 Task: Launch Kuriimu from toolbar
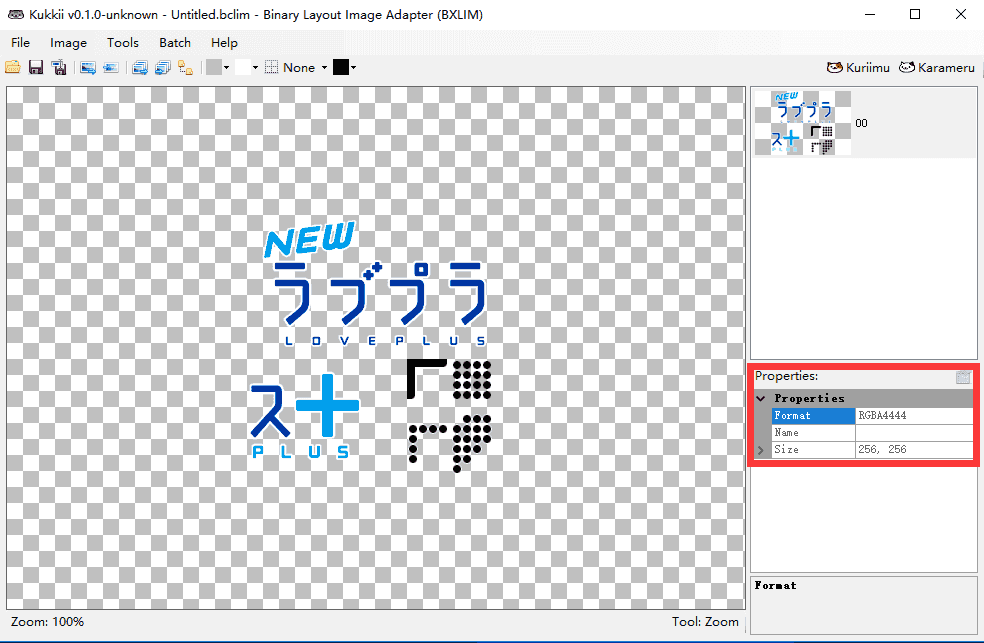[x=858, y=67]
